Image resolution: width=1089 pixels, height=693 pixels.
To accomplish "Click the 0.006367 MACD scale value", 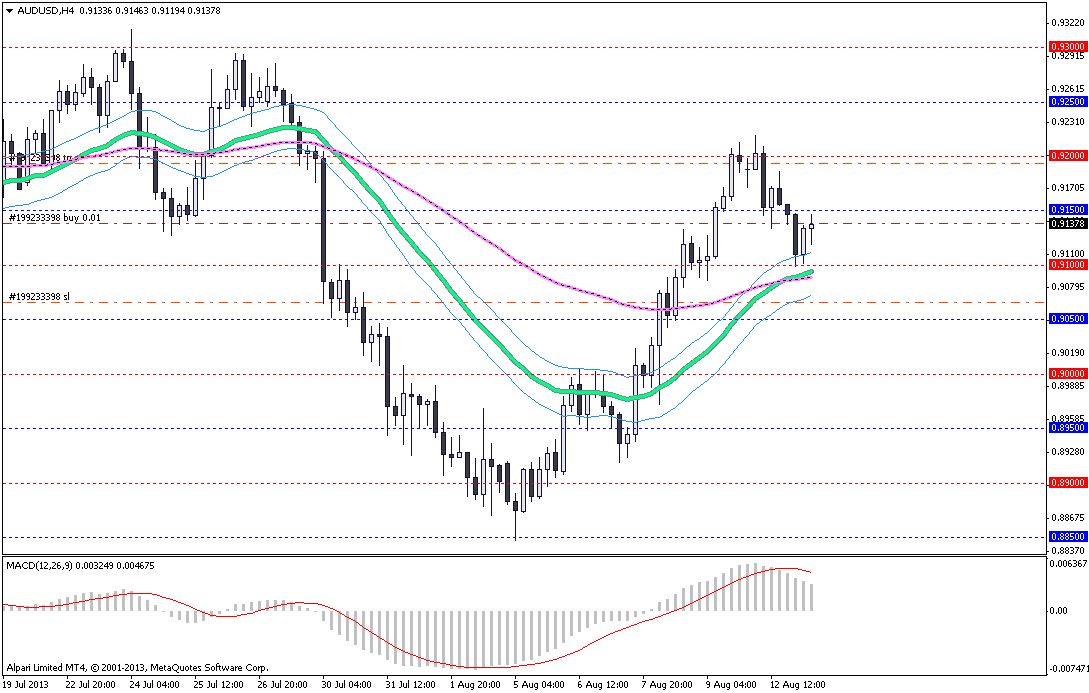I will point(1070,564).
